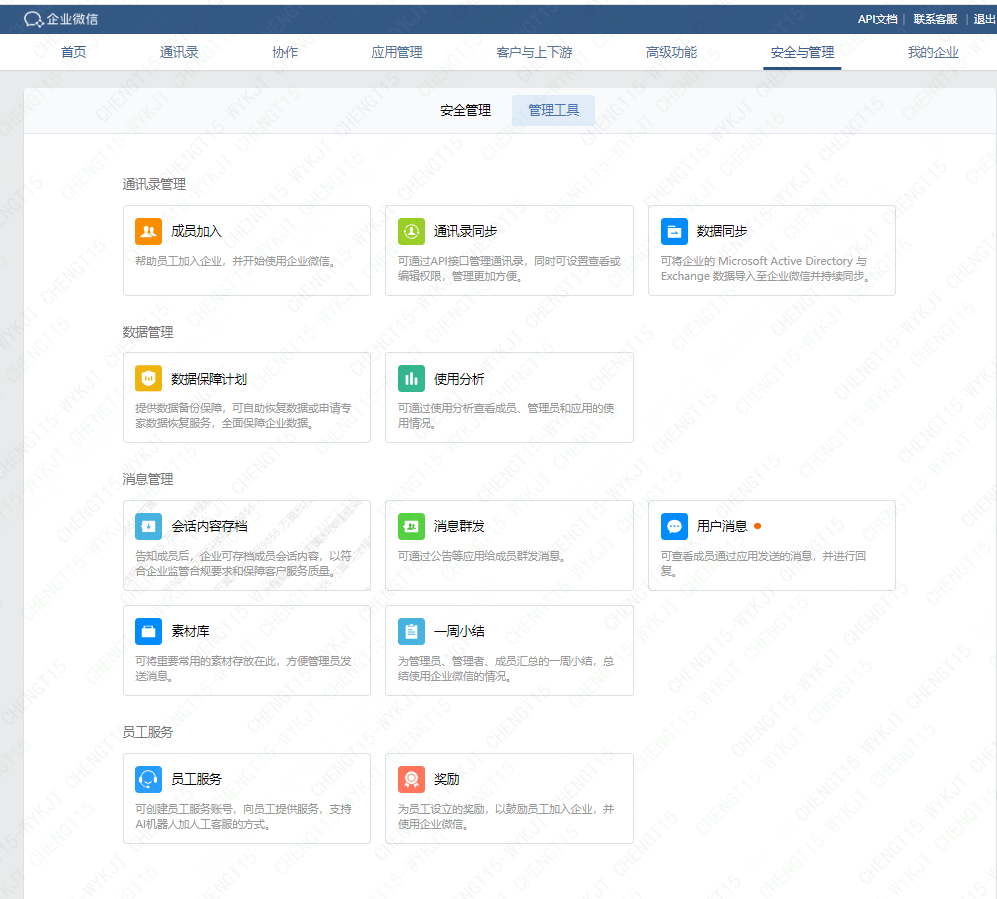Open the 一周小结 card title
This screenshot has height=899, width=997.
459,631
